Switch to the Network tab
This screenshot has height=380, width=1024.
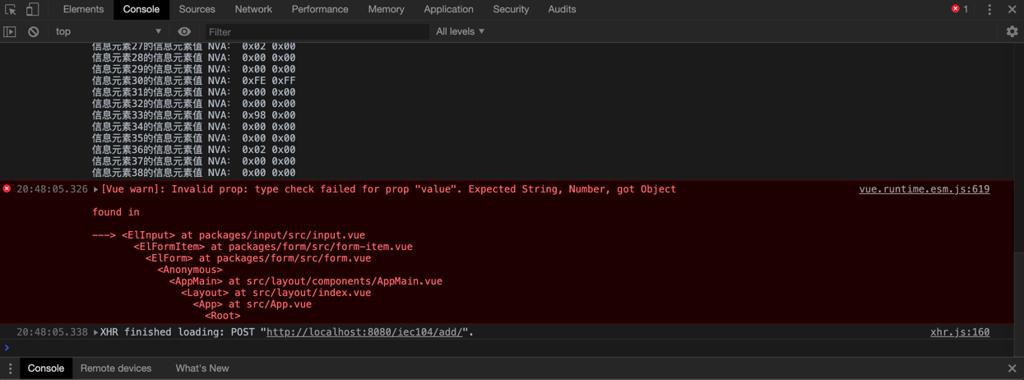coord(253,9)
